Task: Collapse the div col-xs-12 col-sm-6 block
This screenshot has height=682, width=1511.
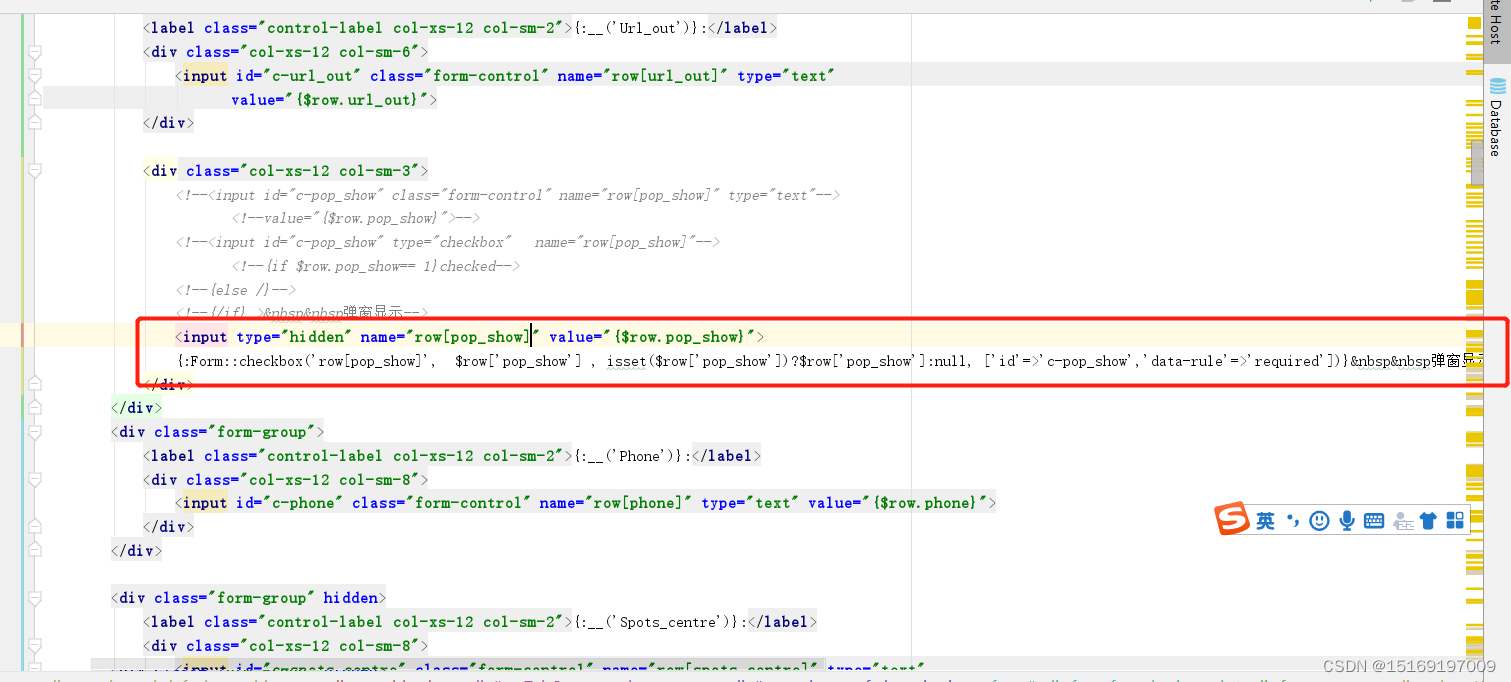Action: tap(35, 52)
